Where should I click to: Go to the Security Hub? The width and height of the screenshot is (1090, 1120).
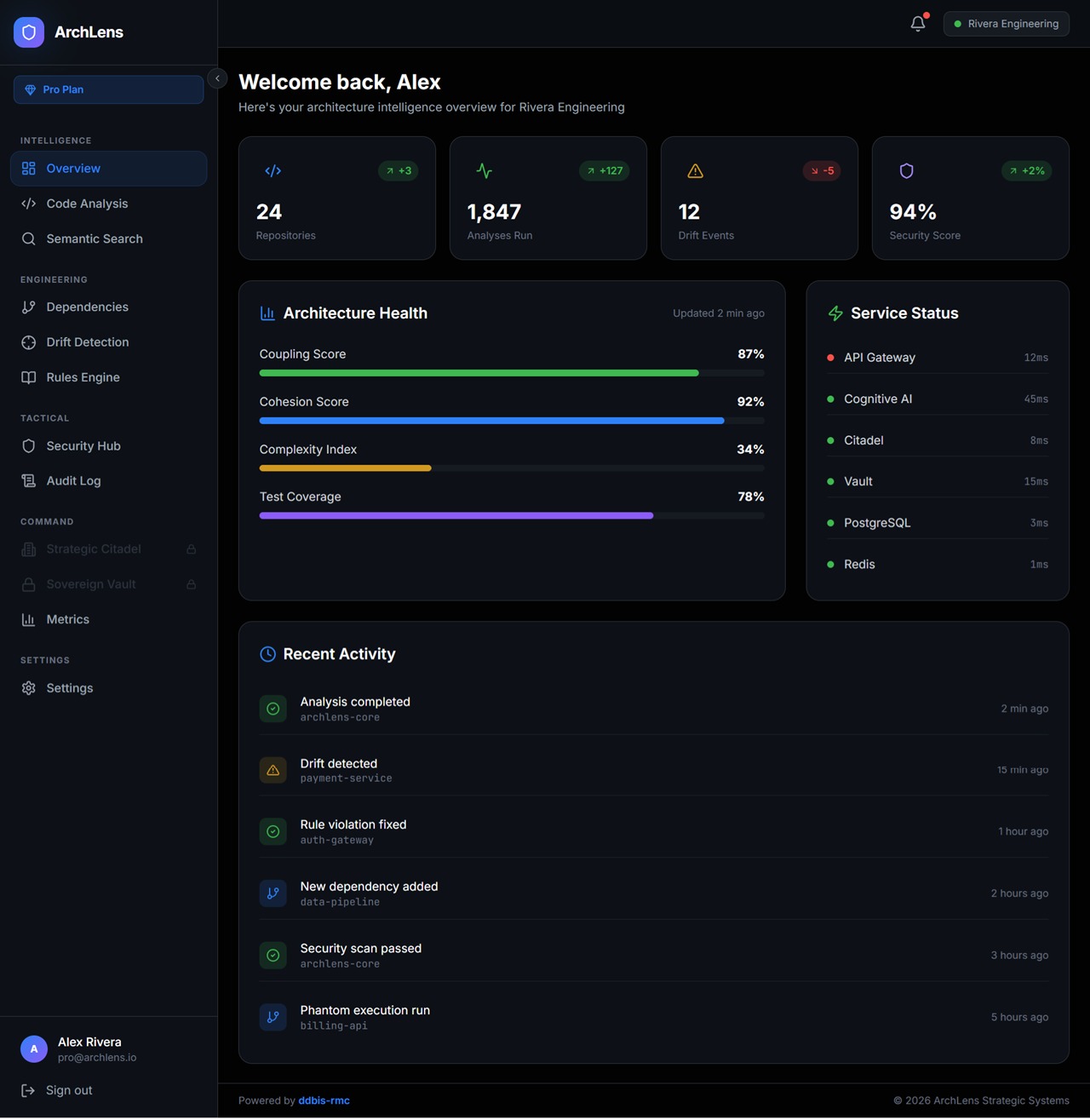click(108, 446)
